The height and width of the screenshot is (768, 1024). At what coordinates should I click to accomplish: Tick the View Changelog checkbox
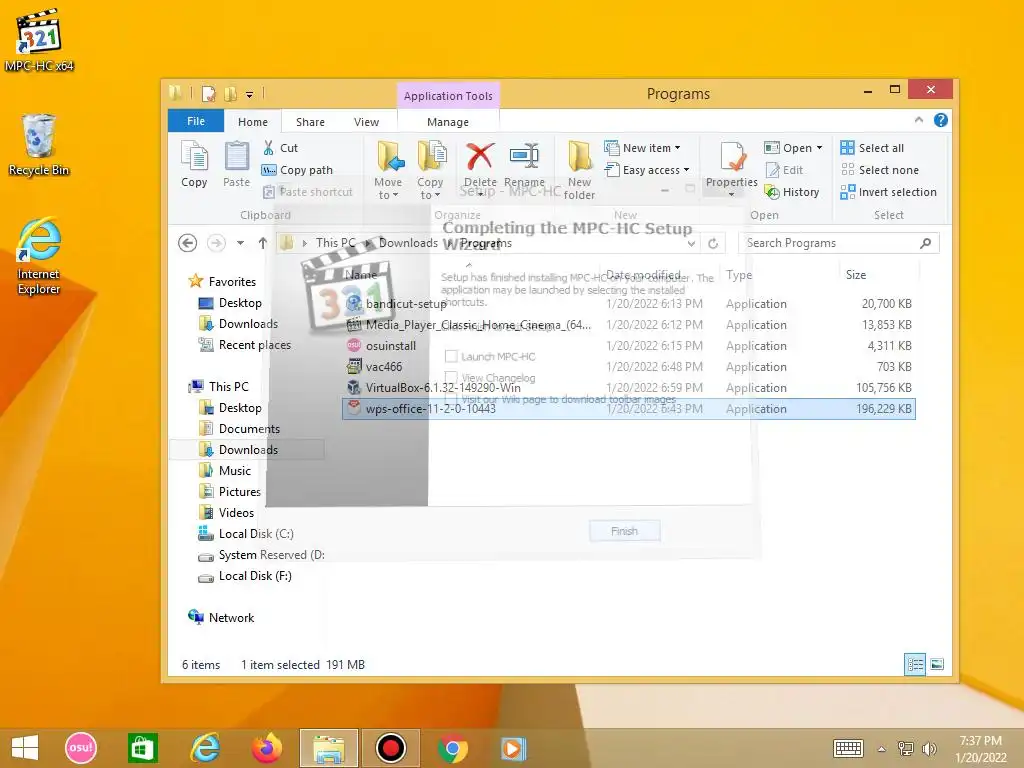pyautogui.click(x=451, y=377)
